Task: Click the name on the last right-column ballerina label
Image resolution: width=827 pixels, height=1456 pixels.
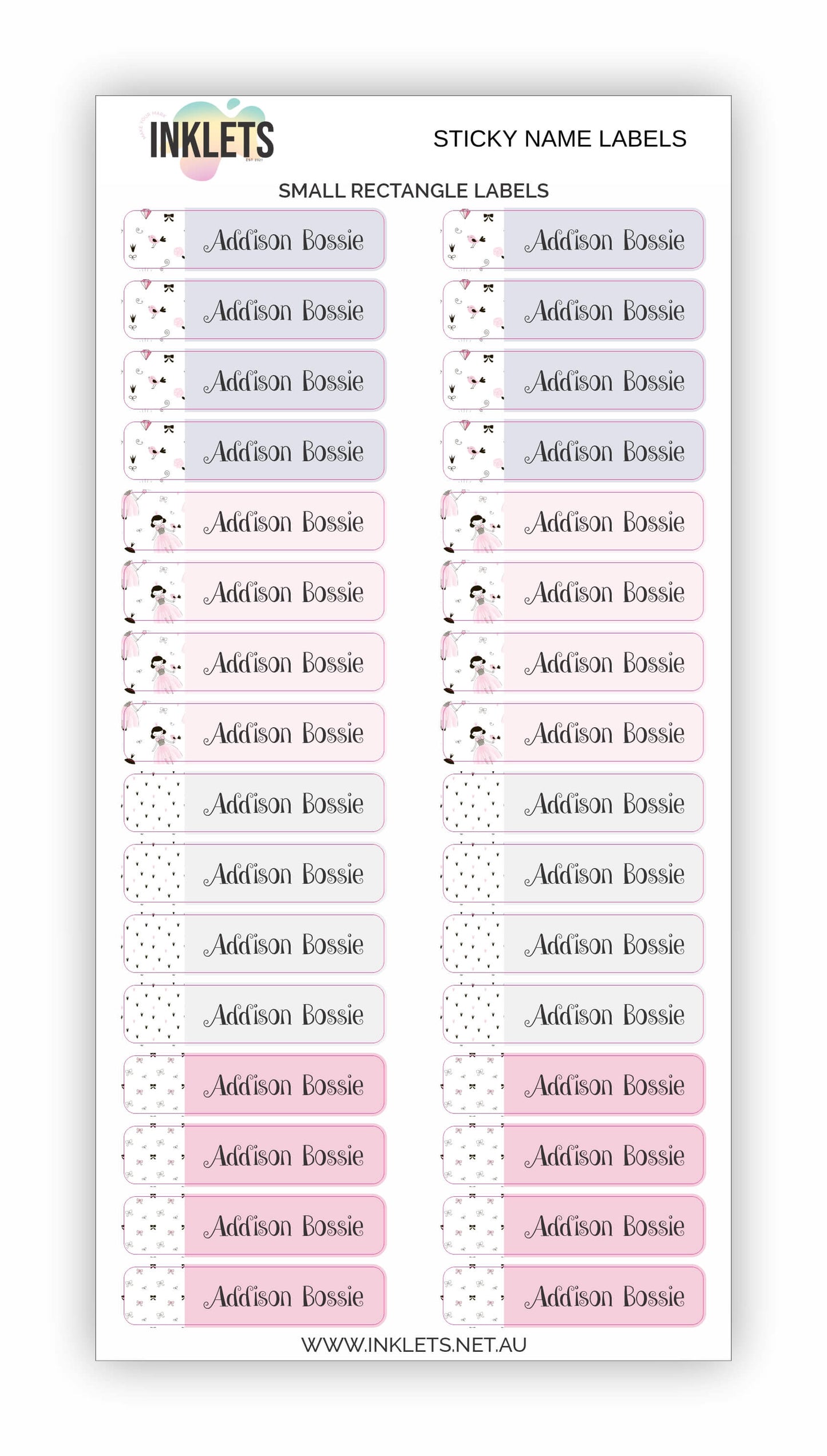Action: click(604, 733)
